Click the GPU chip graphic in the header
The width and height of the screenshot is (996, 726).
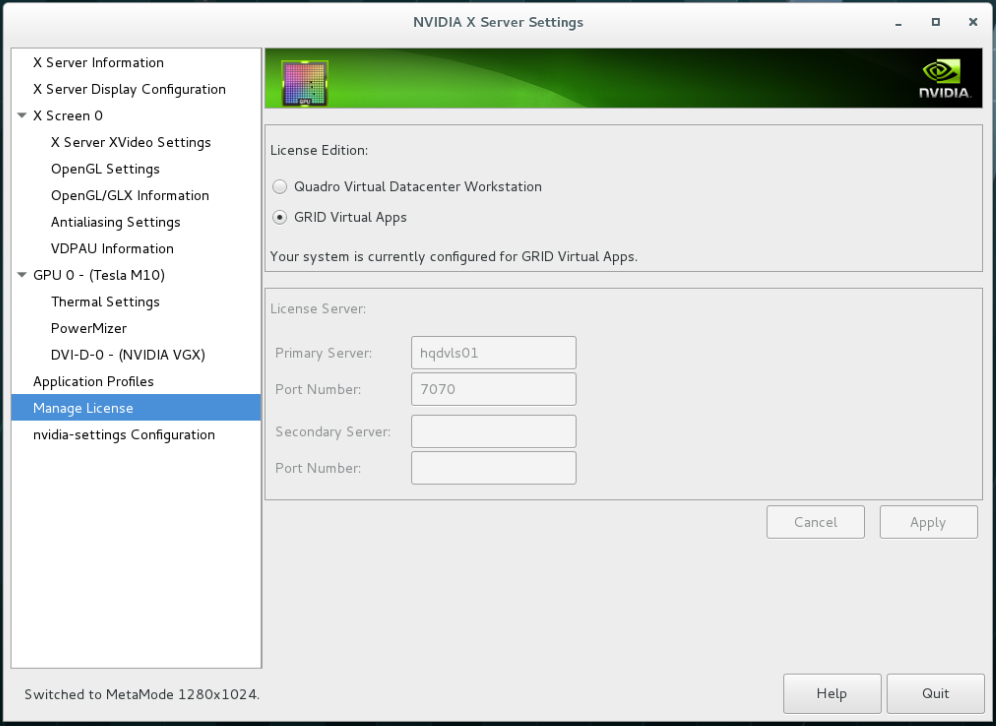point(300,77)
